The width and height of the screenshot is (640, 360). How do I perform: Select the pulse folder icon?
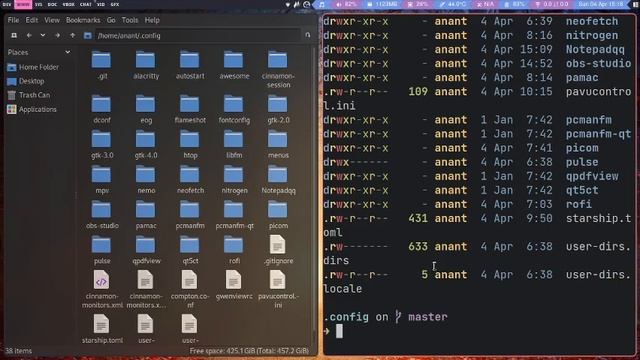102,245
